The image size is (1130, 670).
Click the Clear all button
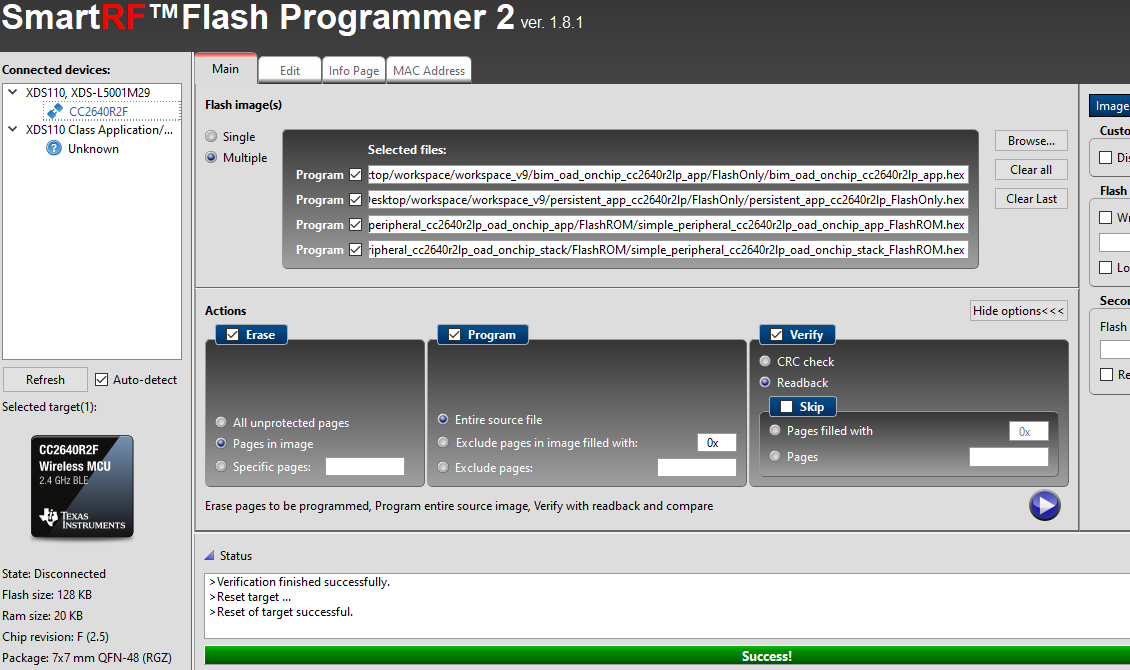pos(1031,169)
